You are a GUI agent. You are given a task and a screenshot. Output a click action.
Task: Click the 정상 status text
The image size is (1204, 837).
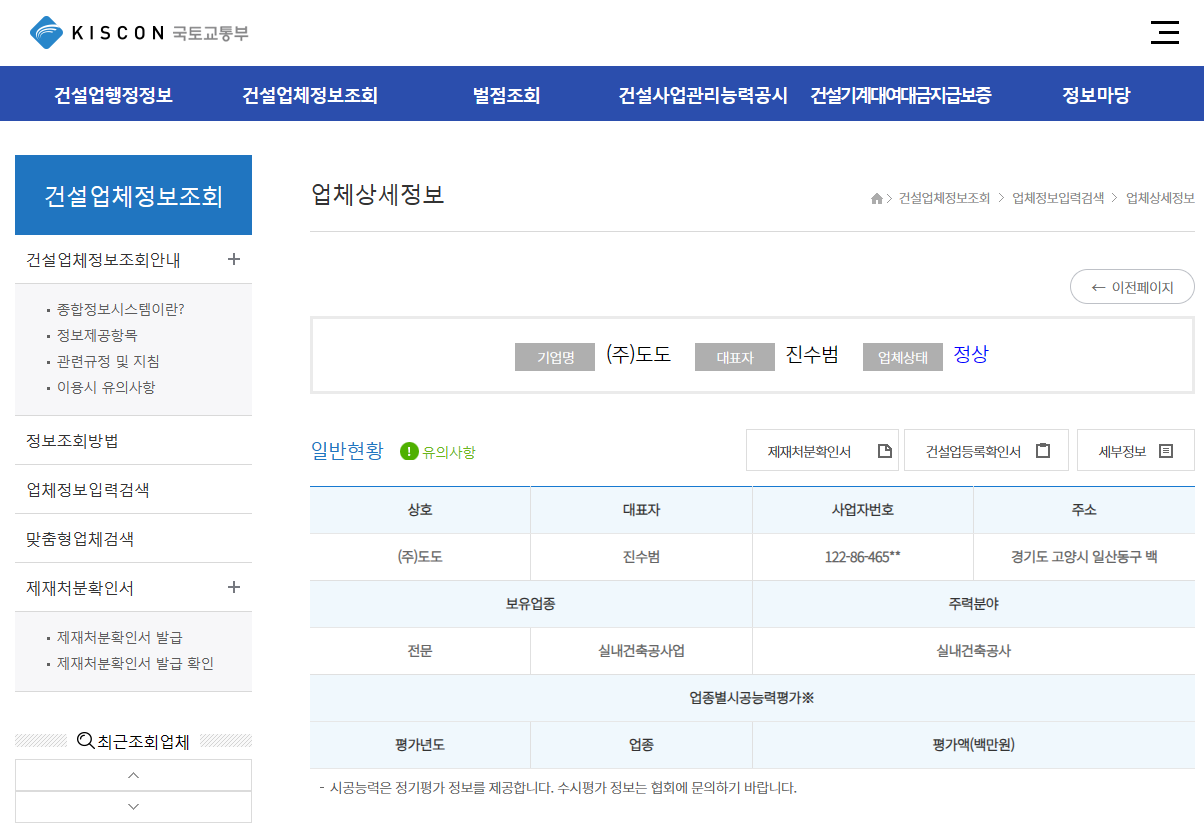point(970,354)
